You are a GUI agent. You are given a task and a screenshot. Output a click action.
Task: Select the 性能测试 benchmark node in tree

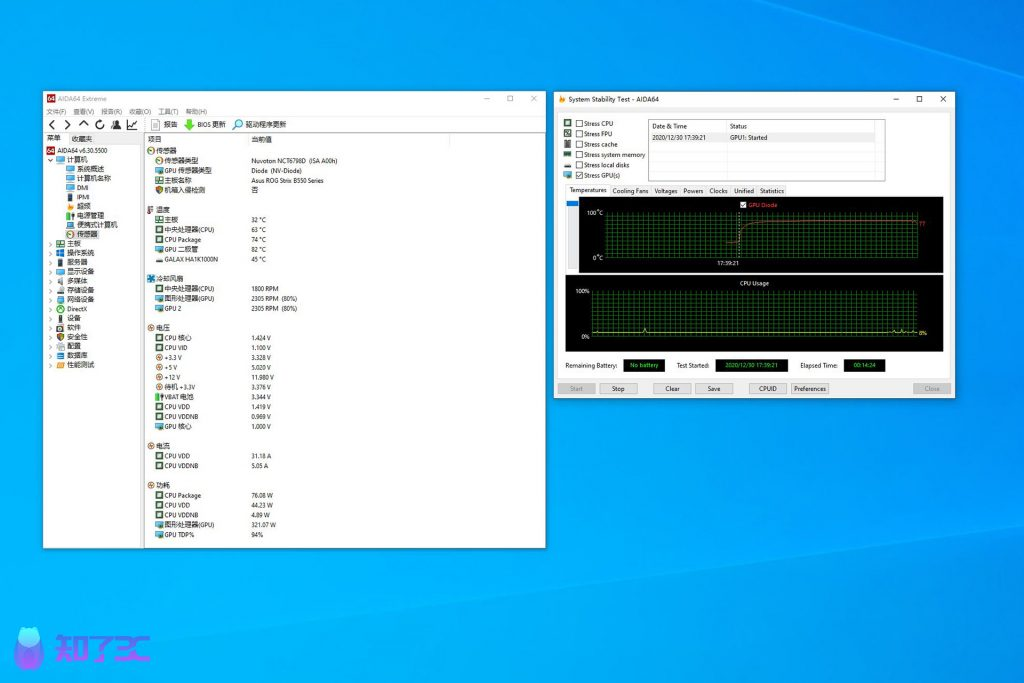pyautogui.click(x=75, y=365)
